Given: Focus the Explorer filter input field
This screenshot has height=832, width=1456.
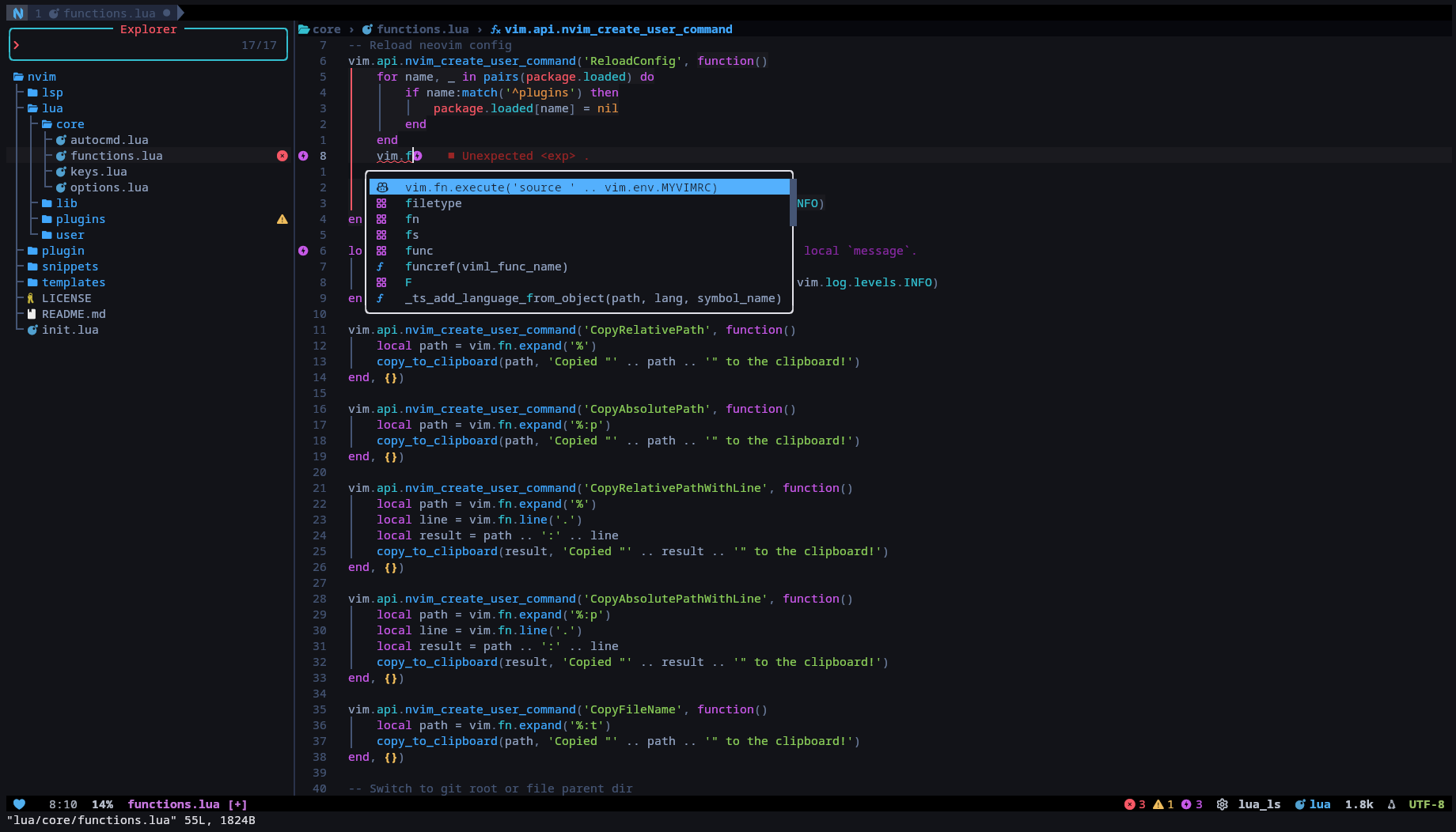Looking at the screenshot, I should [x=148, y=45].
